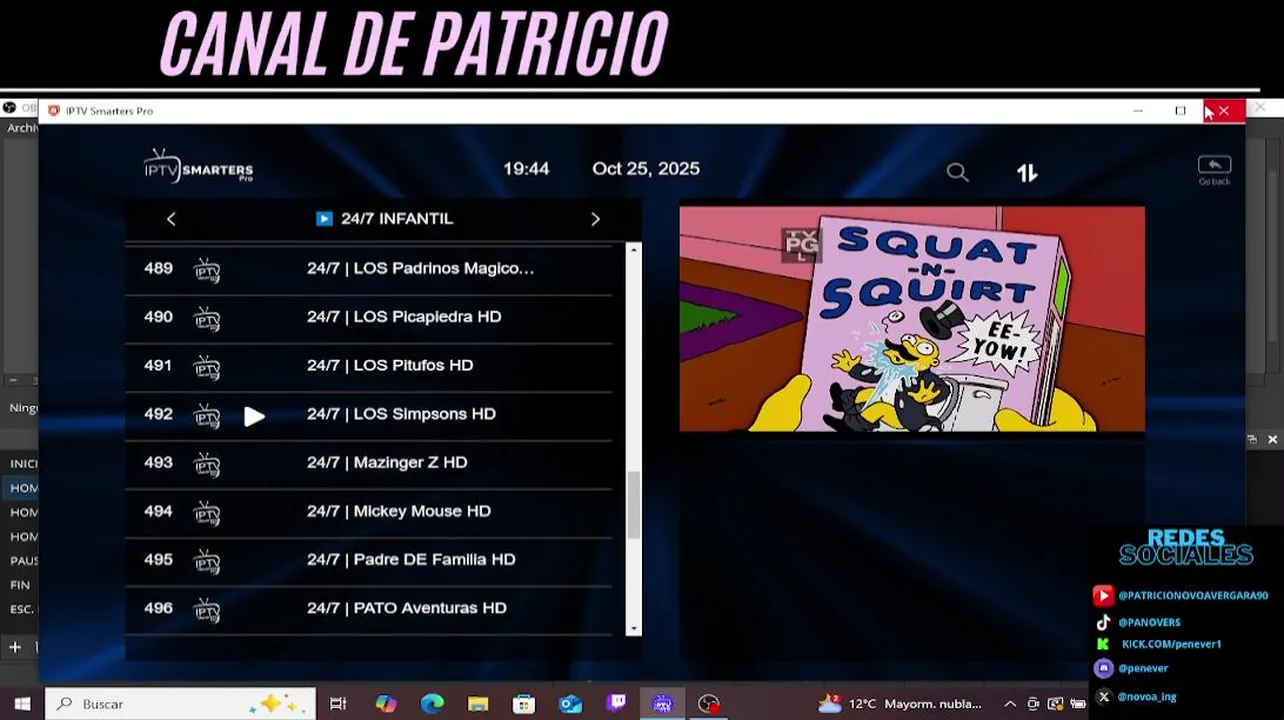Image resolution: width=1284 pixels, height=720 pixels.
Task: Click the add scene plus in OBS
Action: click(15, 648)
